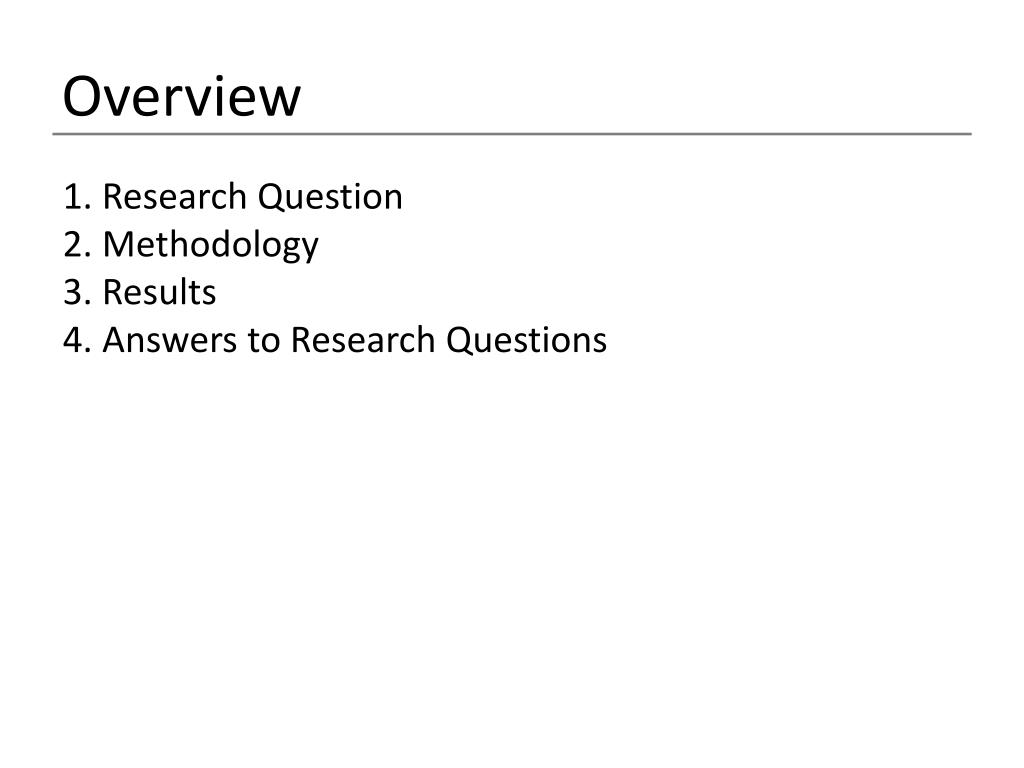The width and height of the screenshot is (1024, 768).
Task: Select the Answers to Research Questions item
Action: click(x=335, y=340)
